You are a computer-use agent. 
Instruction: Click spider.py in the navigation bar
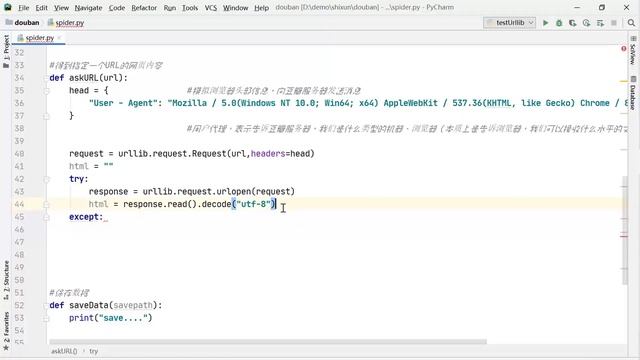coord(66,23)
